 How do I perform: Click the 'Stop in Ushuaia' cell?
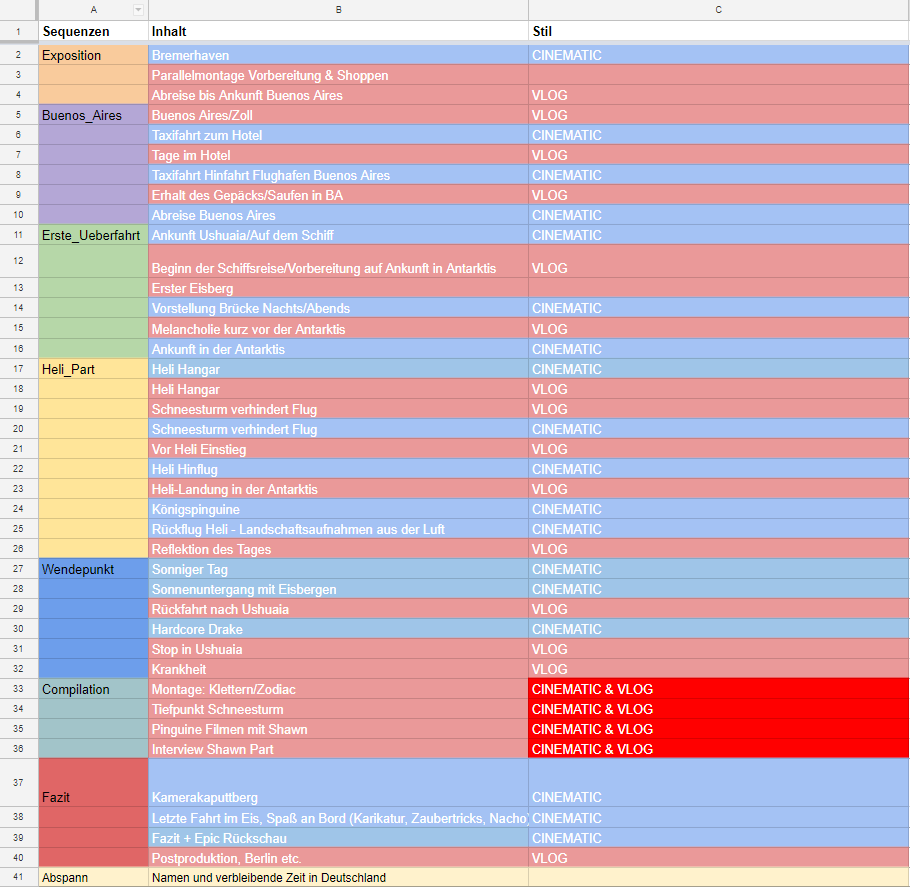(x=338, y=649)
